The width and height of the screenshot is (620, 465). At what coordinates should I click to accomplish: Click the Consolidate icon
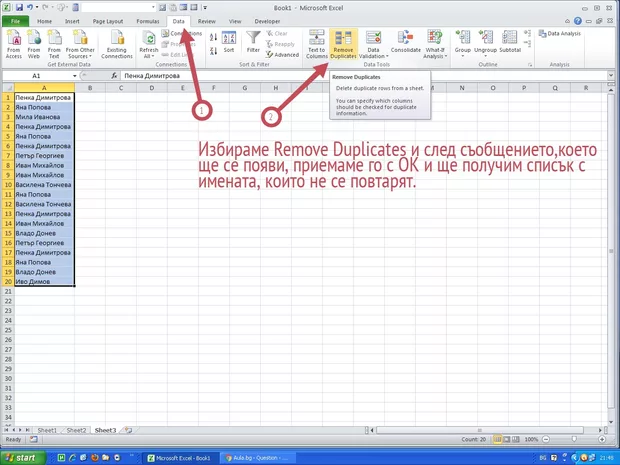tap(405, 43)
